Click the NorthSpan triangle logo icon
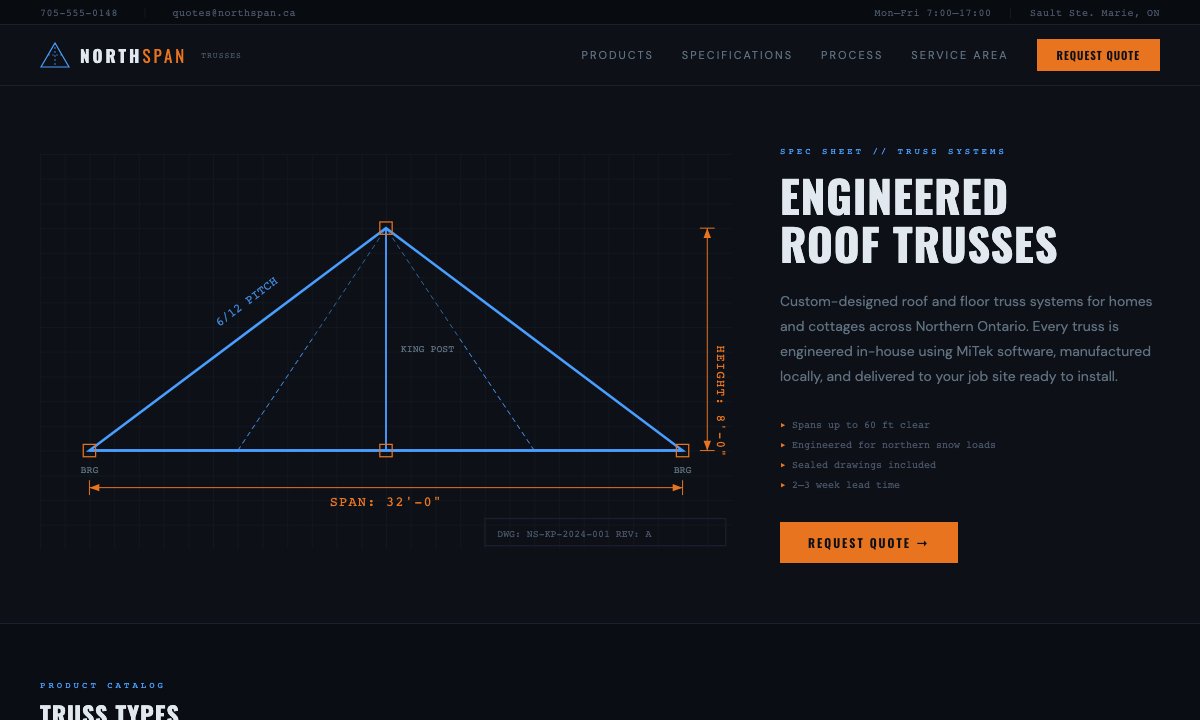 tap(55, 55)
